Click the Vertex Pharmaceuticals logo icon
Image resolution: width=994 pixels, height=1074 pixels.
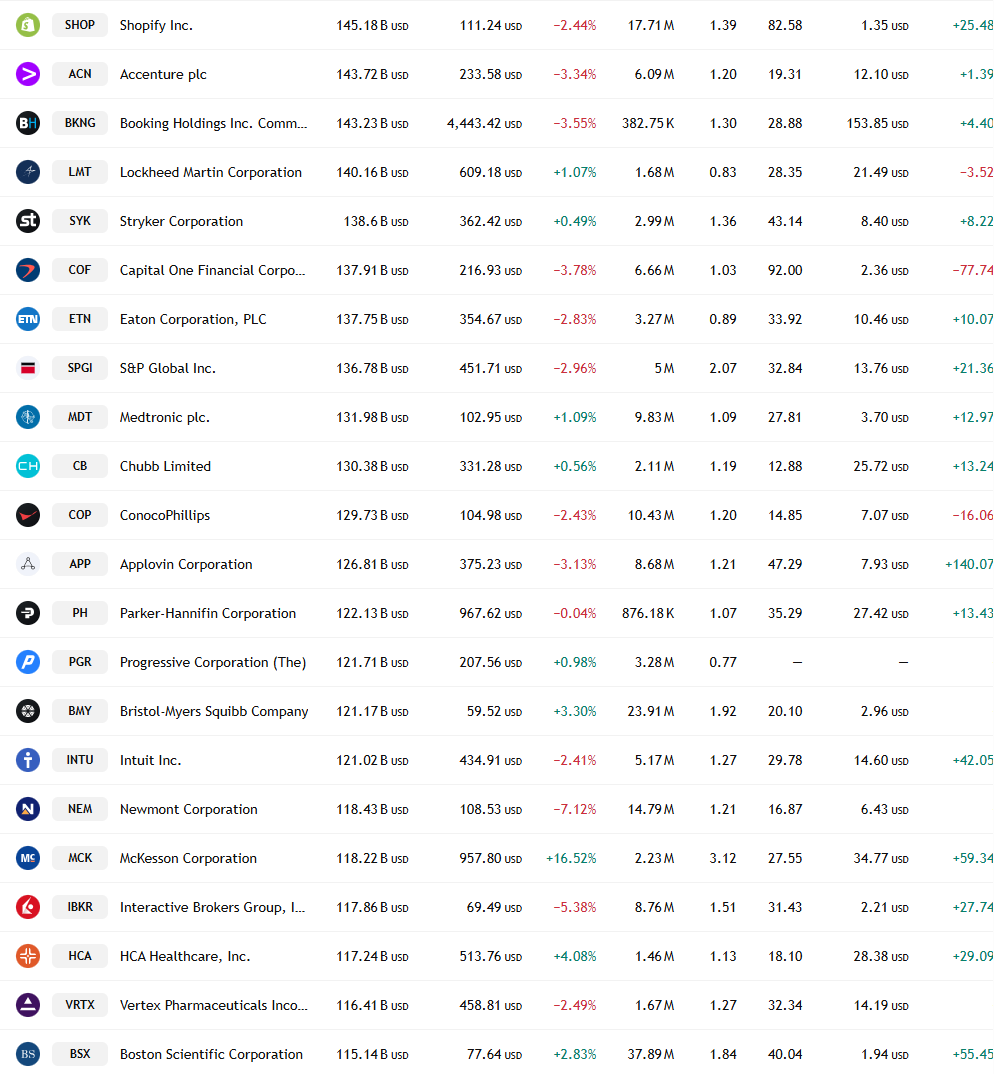pyautogui.click(x=28, y=1005)
